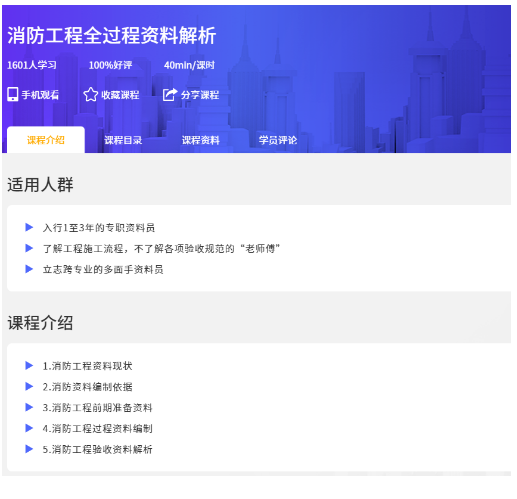517x499 pixels.
Task: Click the arrow before 入行1至3年的专职资料员
Action: (x=29, y=227)
